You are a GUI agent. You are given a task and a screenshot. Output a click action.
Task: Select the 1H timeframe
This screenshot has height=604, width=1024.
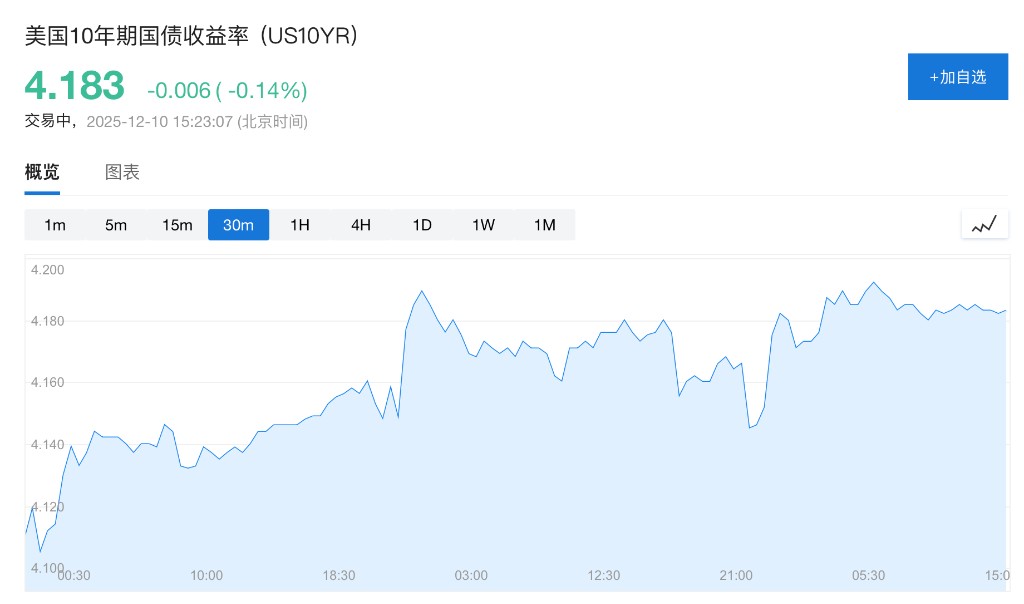(300, 225)
